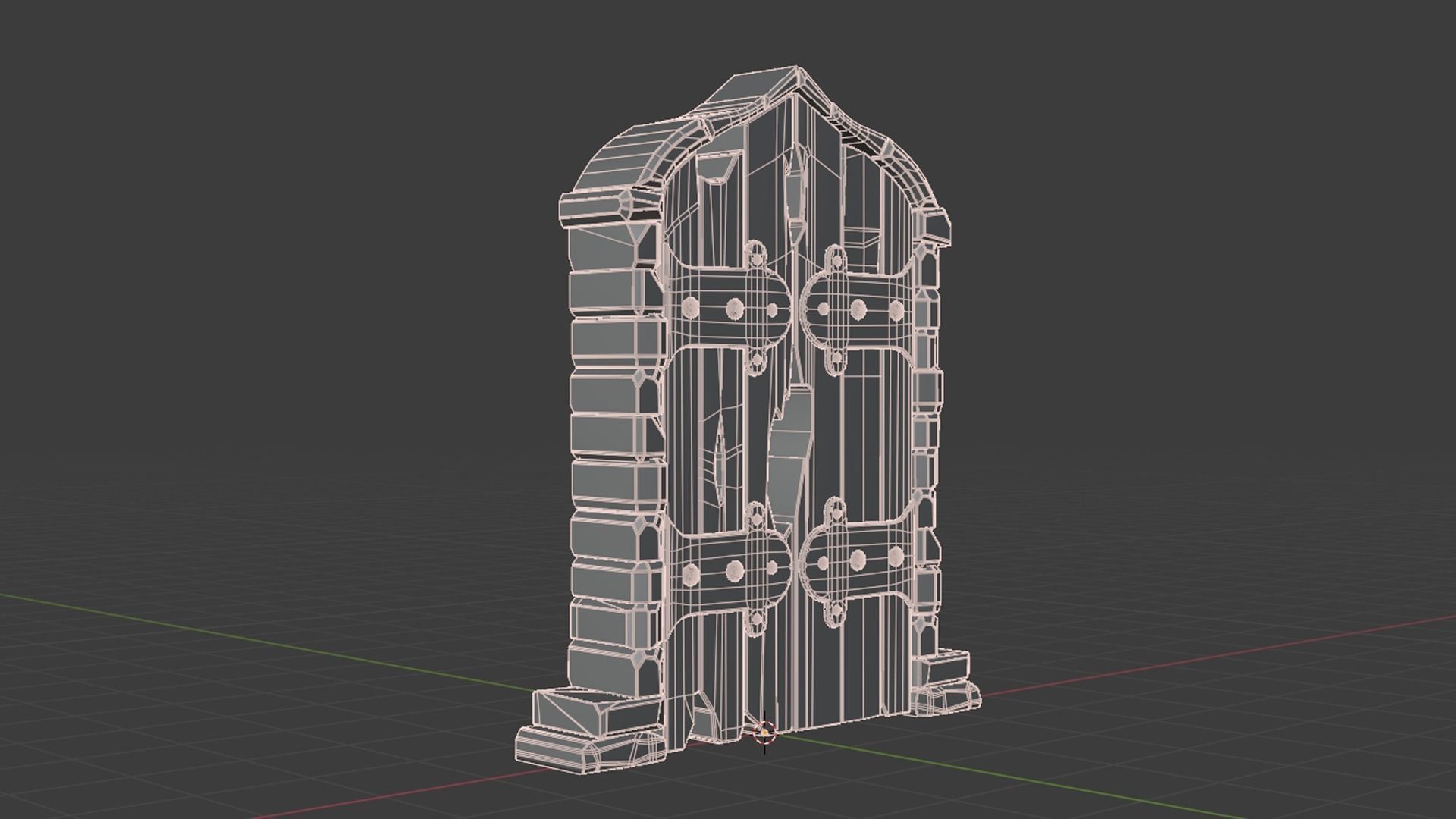Select the upper-left hinge plate on door

click(x=728, y=309)
